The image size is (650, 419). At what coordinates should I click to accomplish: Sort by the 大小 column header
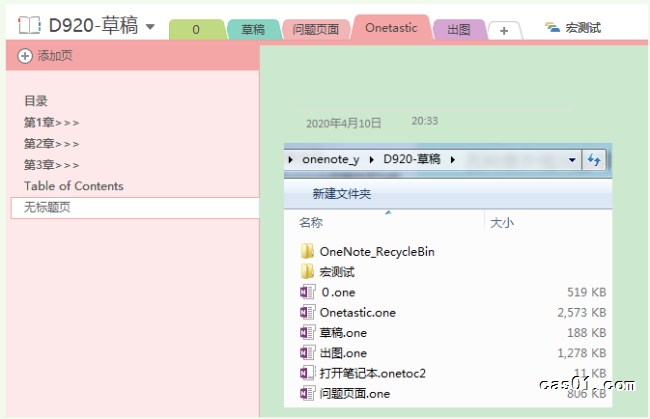(x=502, y=223)
